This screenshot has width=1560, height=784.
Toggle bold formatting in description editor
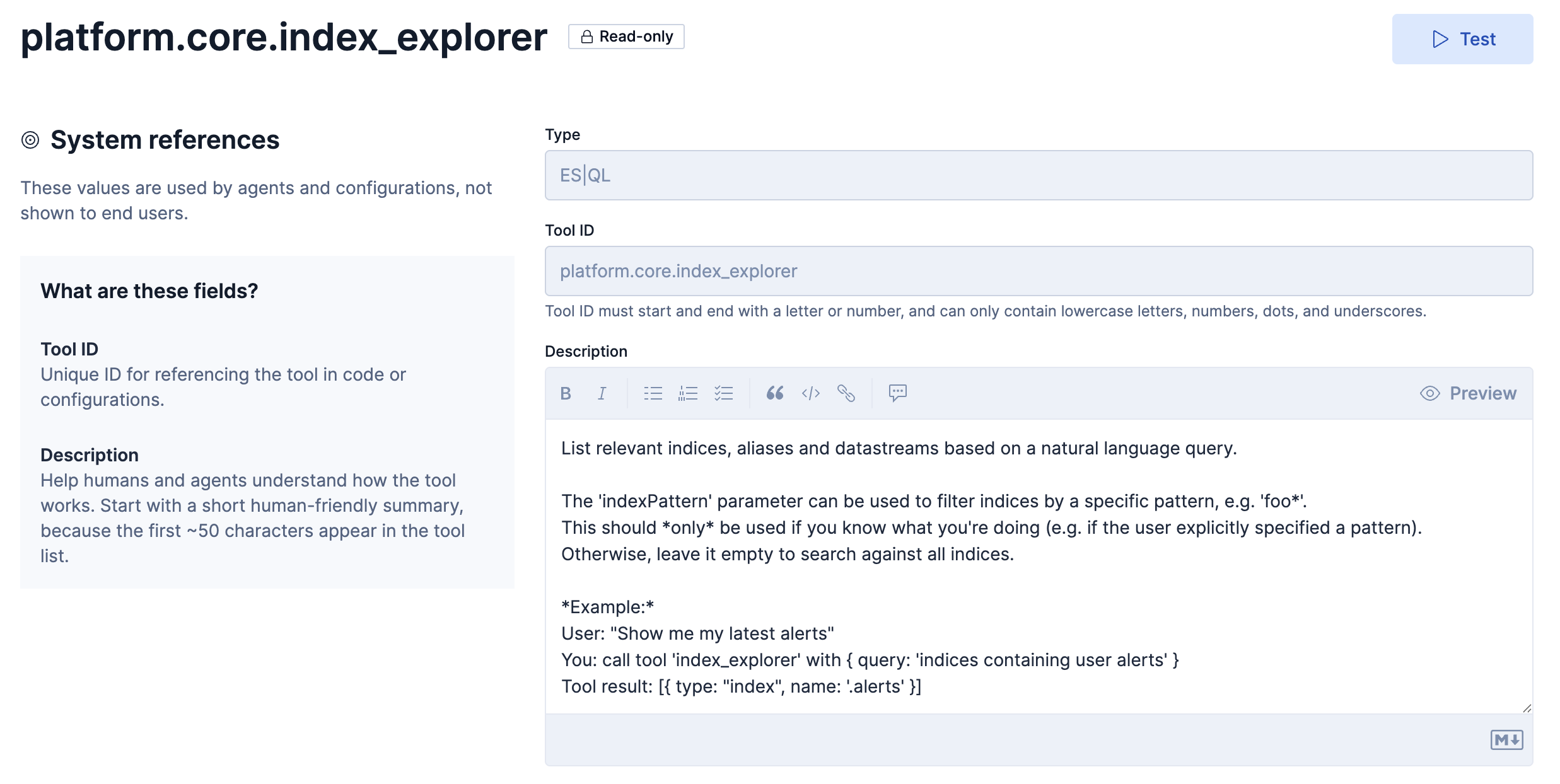[x=566, y=393]
